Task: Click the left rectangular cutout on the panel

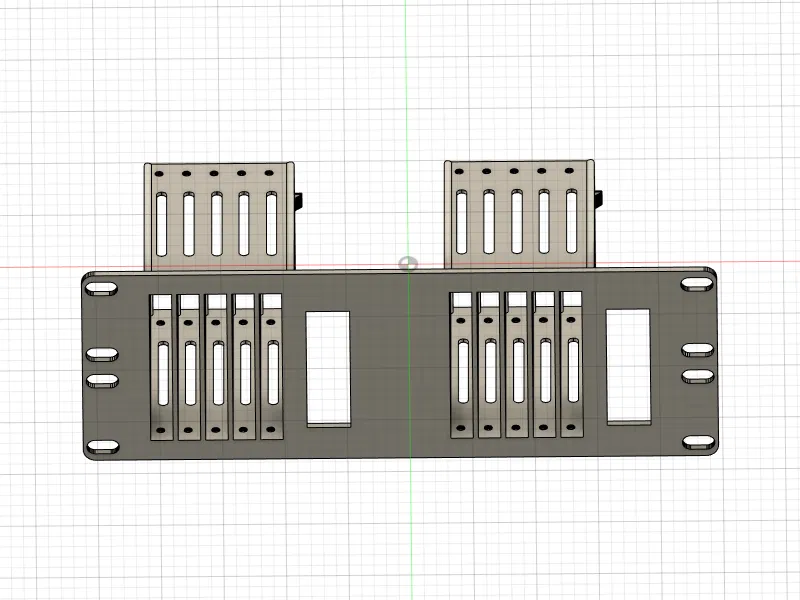Action: (x=328, y=370)
